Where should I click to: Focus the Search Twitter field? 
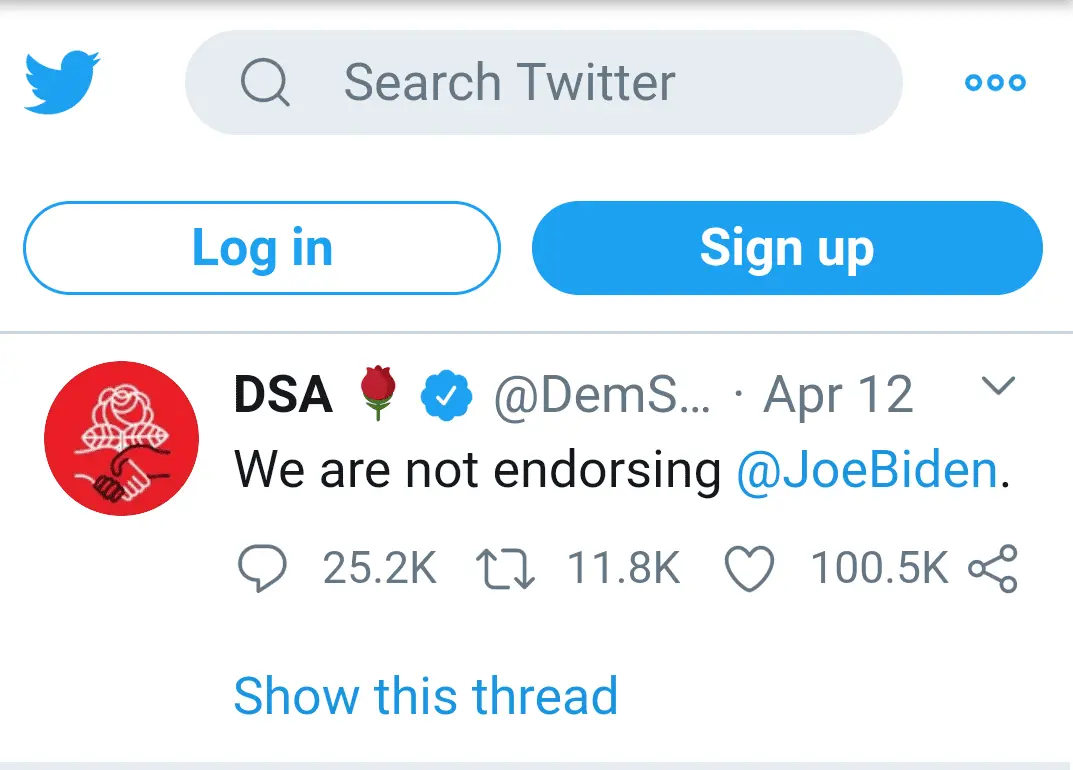tap(560, 83)
